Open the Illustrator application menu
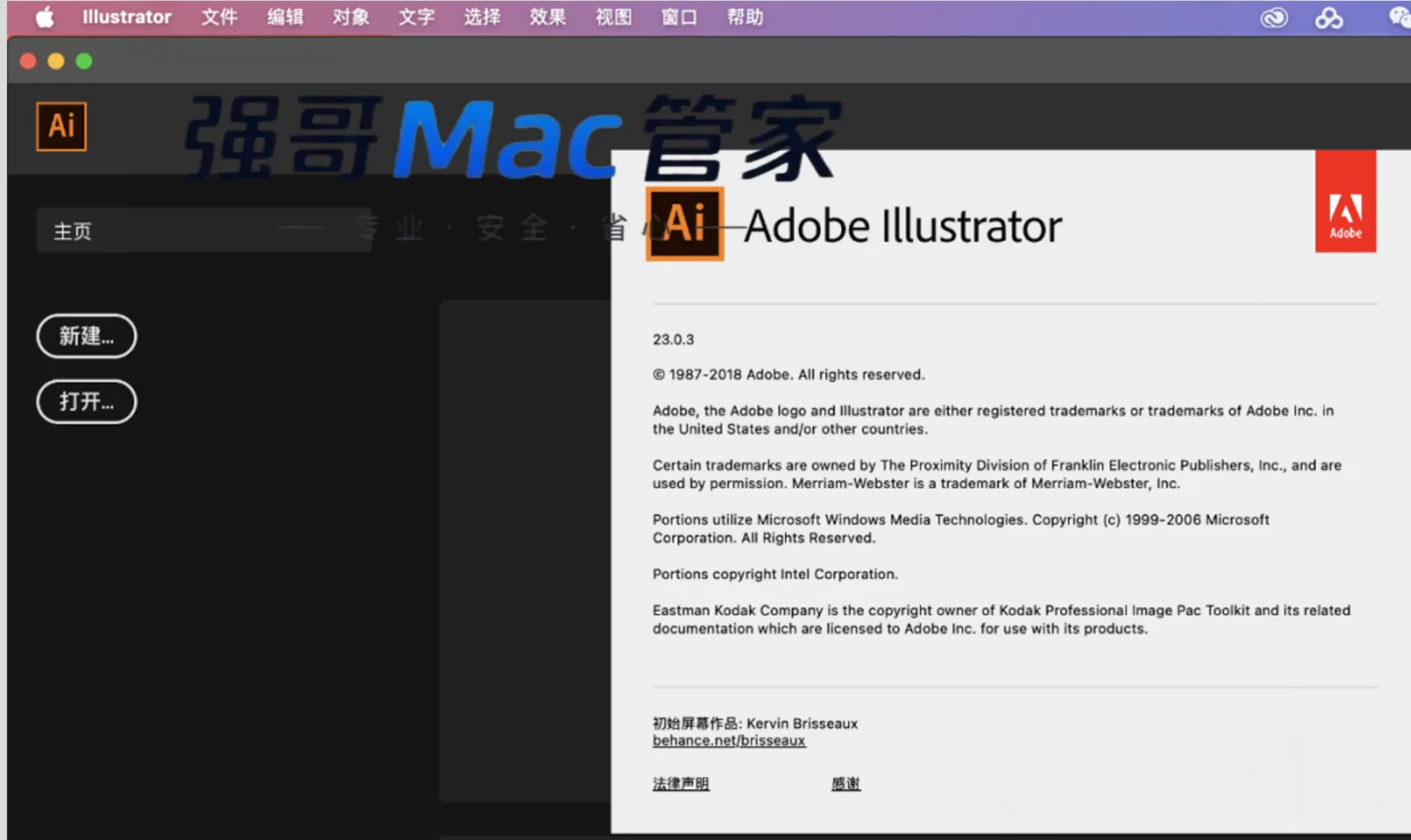1411x840 pixels. click(127, 17)
